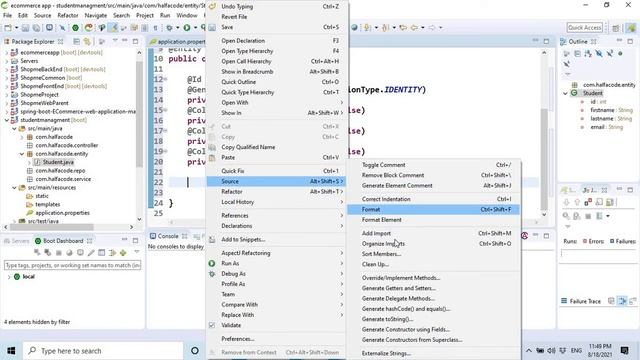
Task: Click Sort icon in Outline toolbar
Action: click(x=588, y=53)
